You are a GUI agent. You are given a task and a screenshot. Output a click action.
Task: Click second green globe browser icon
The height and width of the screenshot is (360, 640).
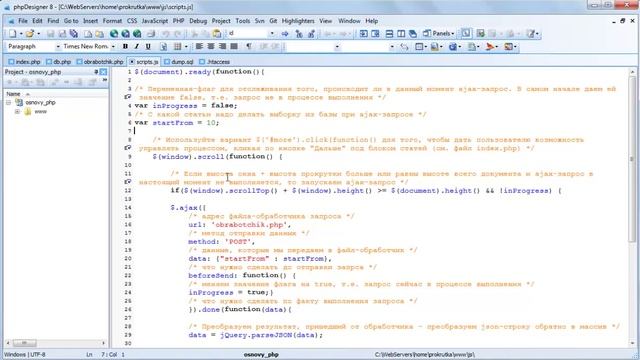125,34
